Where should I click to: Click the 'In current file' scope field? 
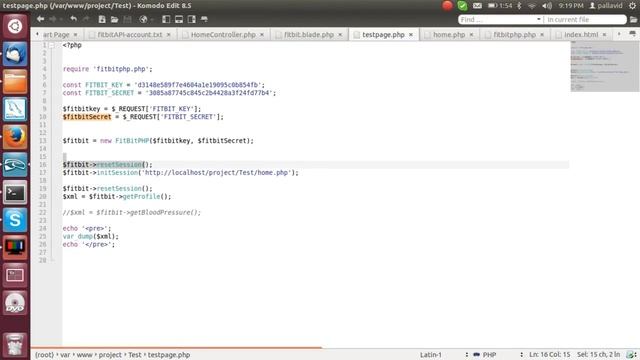click(x=585, y=20)
